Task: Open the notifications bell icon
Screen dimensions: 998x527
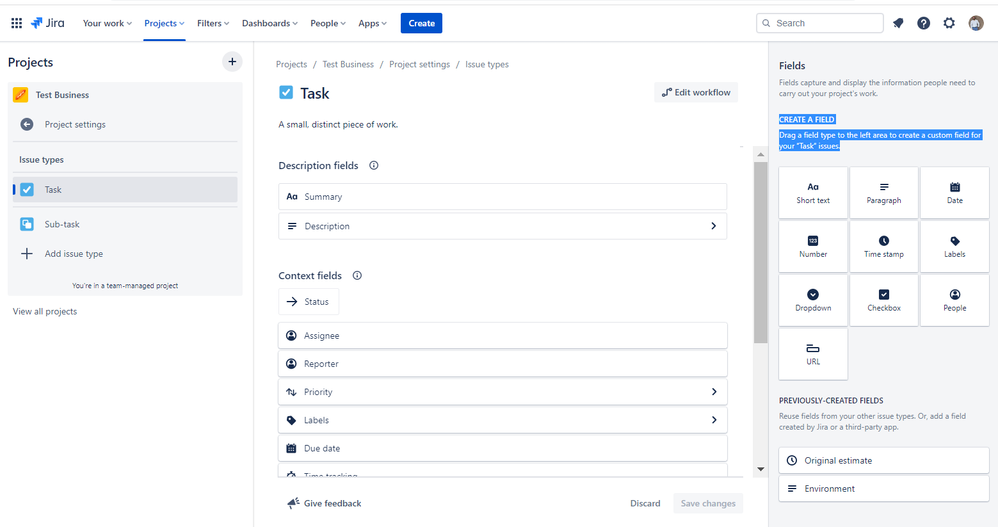Action: [x=898, y=23]
